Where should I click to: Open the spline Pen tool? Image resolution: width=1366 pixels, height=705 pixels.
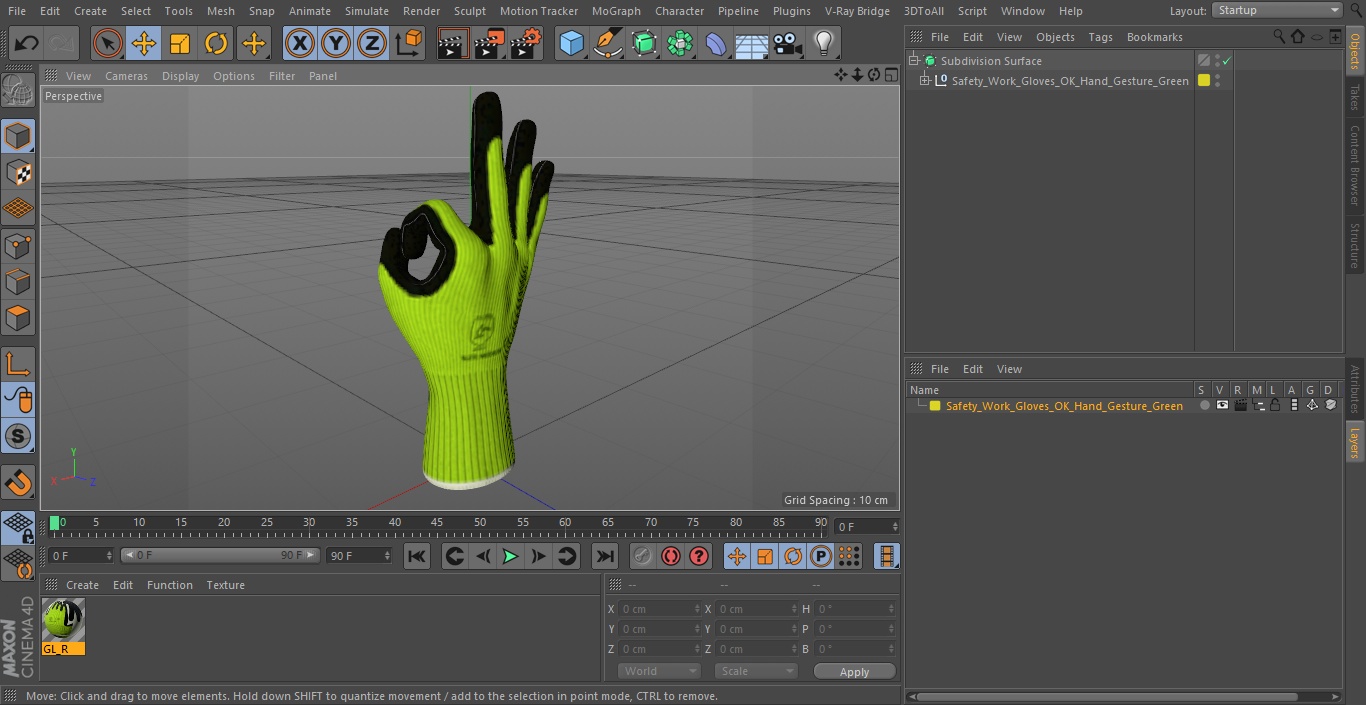[607, 43]
